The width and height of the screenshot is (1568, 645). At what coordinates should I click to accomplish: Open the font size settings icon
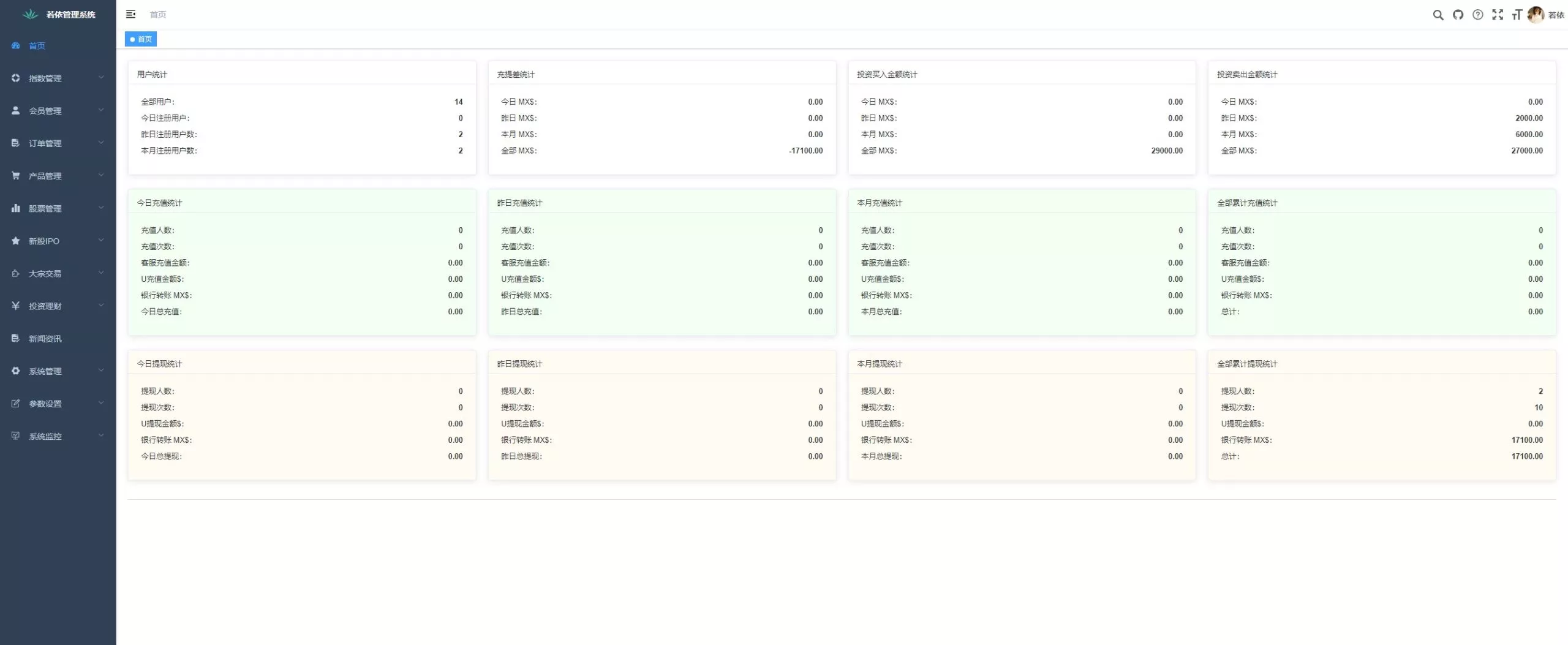1517,15
